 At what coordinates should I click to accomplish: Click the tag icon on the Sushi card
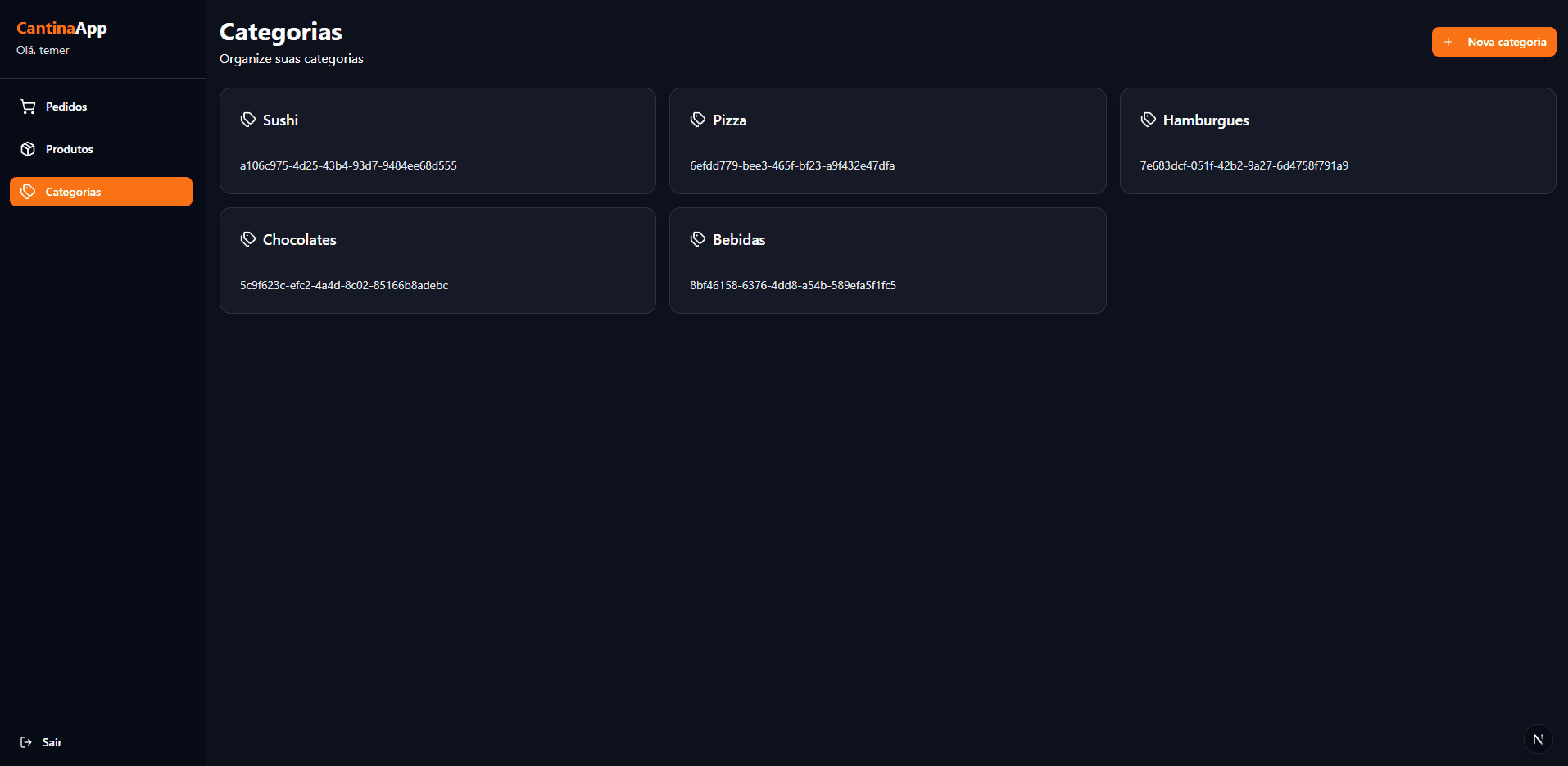[247, 119]
